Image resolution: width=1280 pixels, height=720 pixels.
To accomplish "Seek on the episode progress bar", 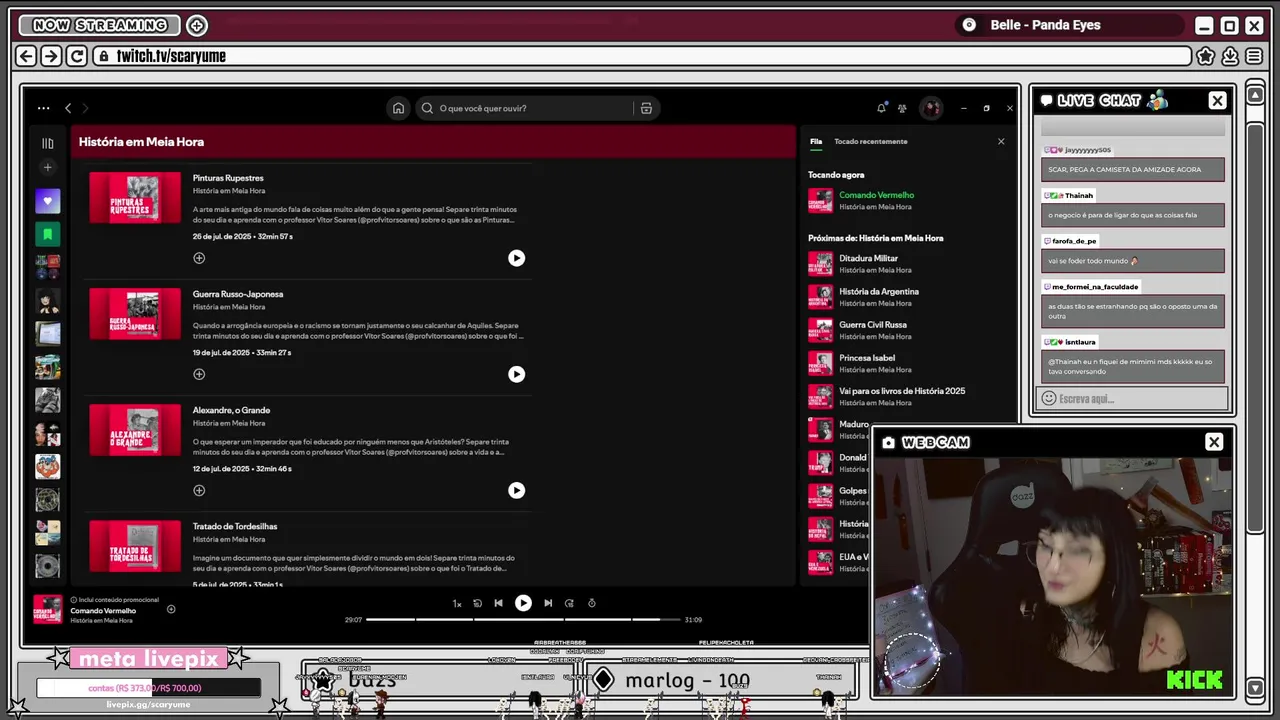I will (522, 620).
